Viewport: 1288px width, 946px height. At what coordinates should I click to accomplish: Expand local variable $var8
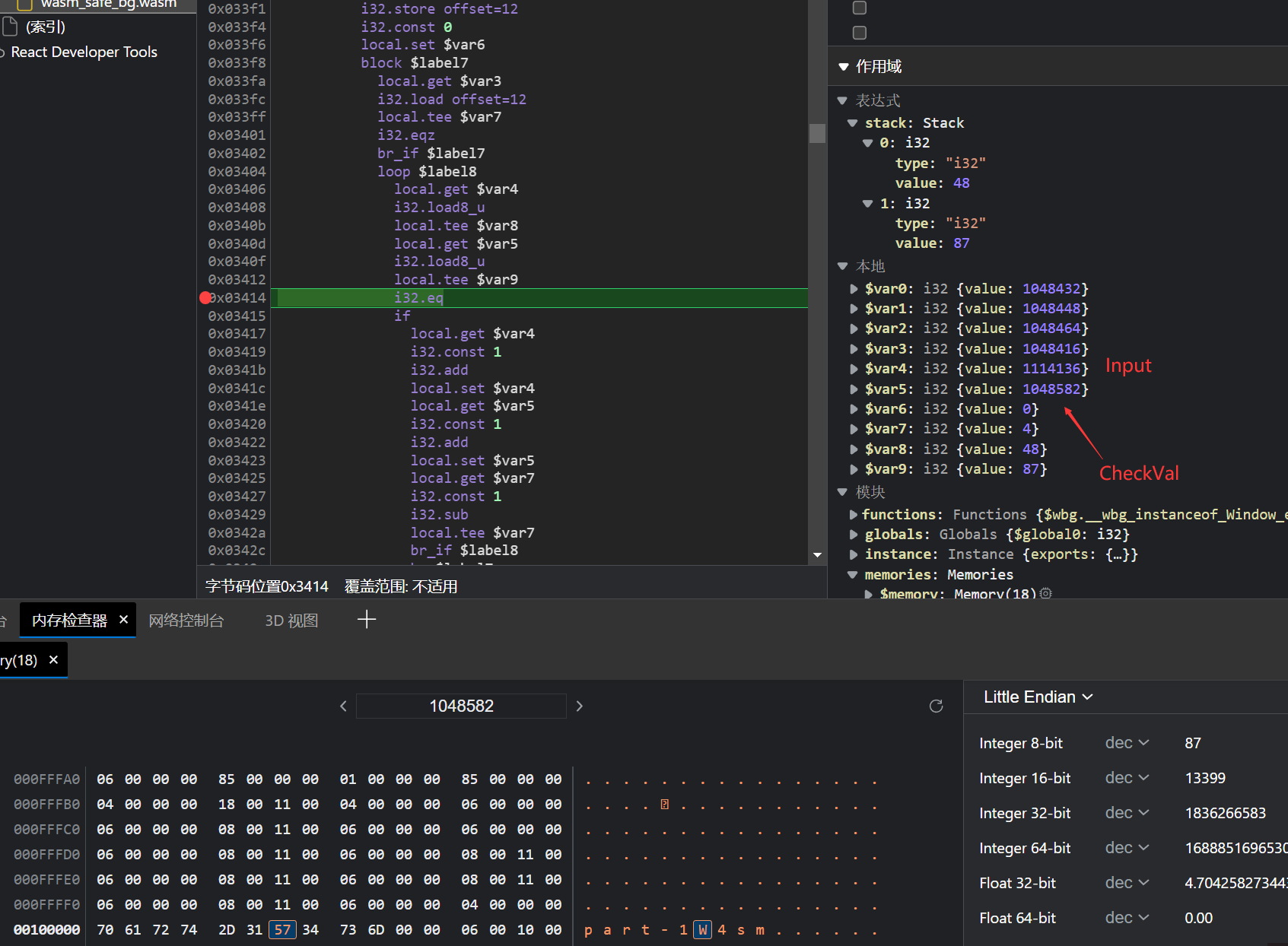(854, 449)
